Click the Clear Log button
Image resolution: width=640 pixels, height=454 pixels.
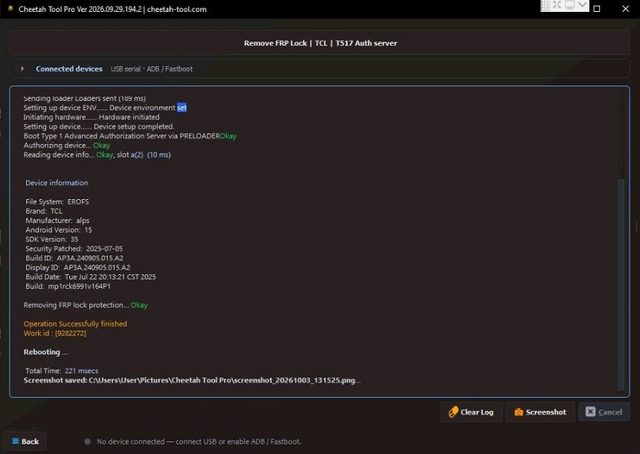tap(471, 412)
